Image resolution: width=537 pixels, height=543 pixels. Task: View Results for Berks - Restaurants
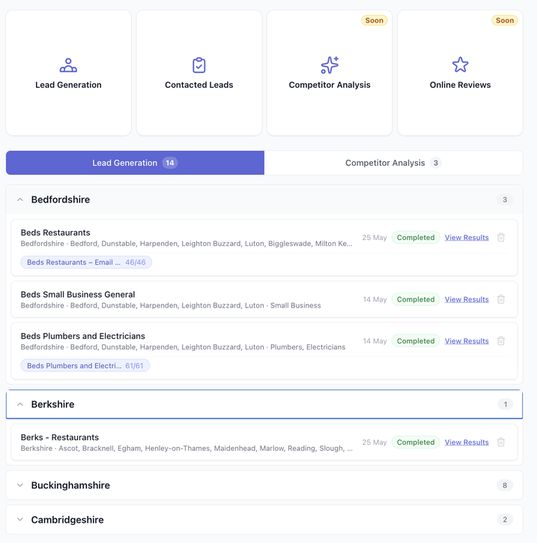pyautogui.click(x=466, y=442)
